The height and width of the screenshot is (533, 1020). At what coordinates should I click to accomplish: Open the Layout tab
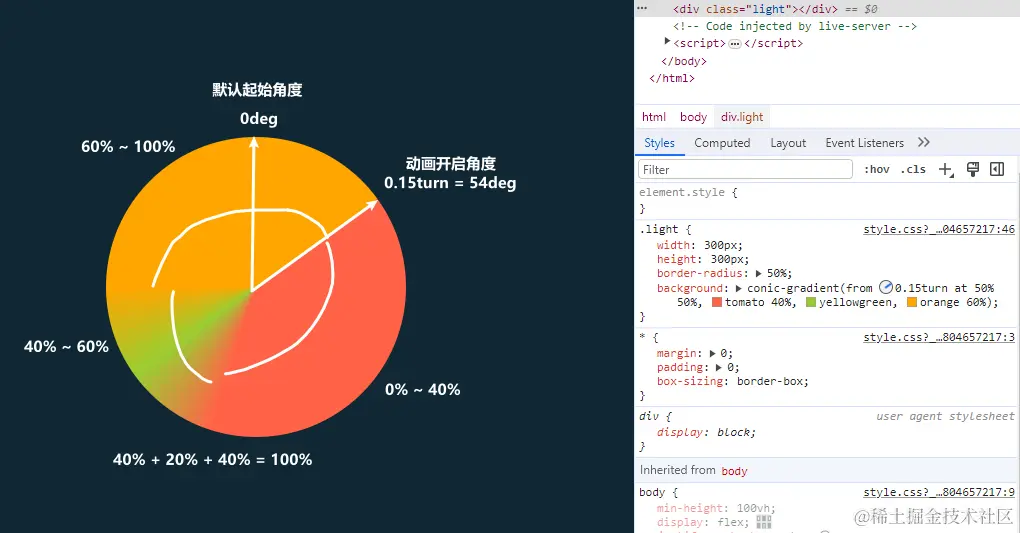788,143
